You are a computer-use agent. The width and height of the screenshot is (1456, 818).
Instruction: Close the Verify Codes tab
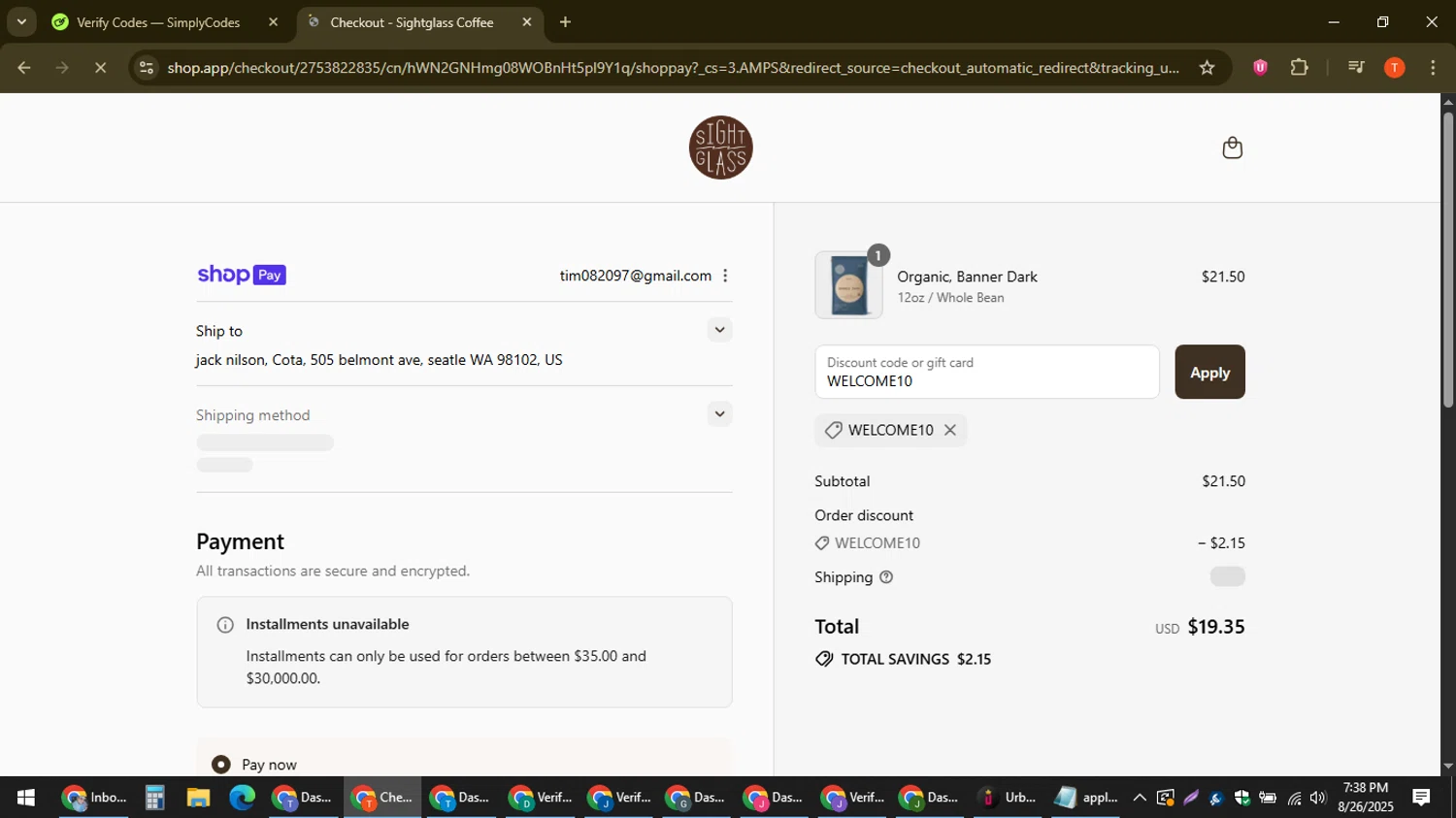(273, 21)
